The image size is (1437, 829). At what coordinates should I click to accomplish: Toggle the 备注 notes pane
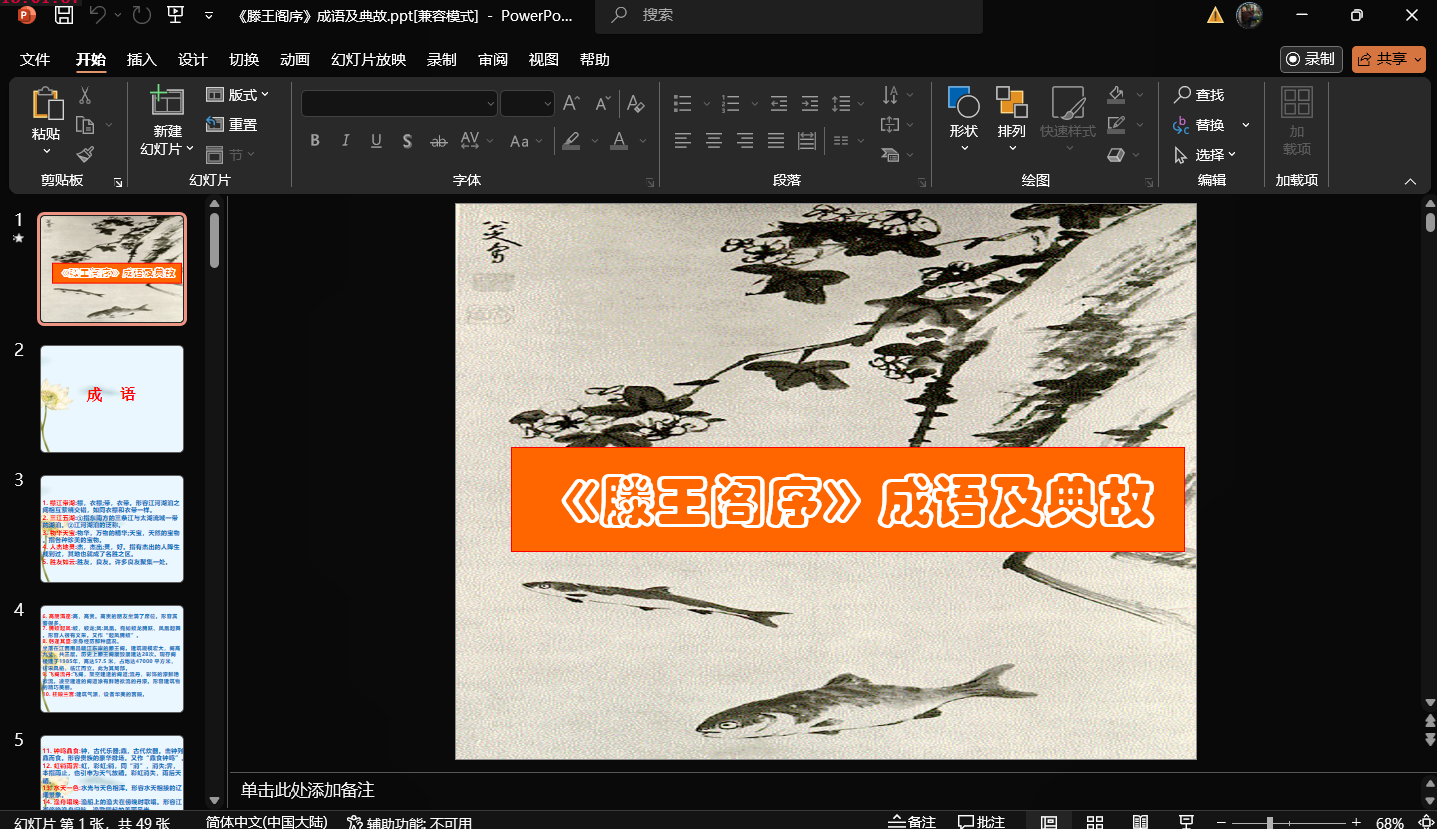pyautogui.click(x=912, y=822)
